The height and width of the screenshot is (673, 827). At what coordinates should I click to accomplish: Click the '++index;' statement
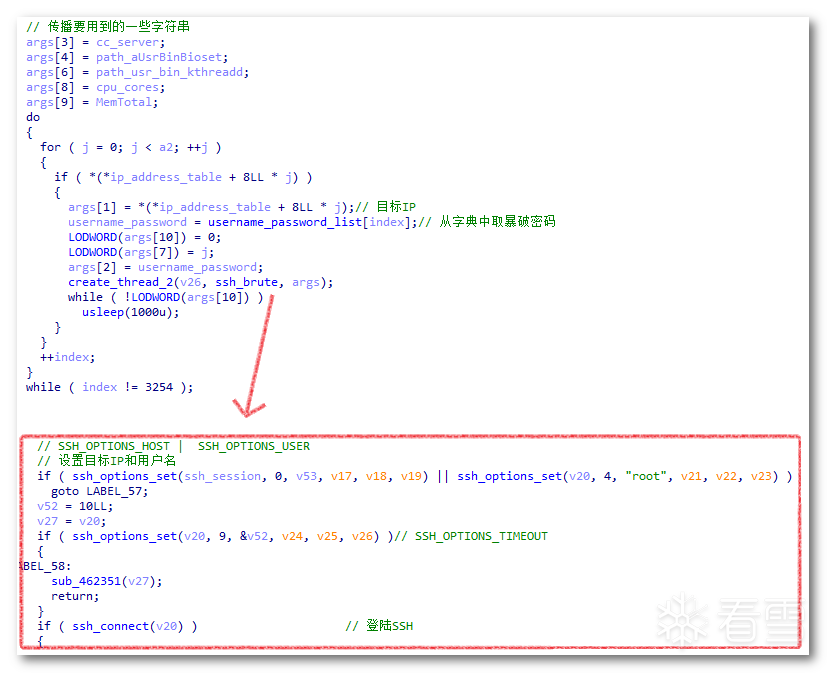pyautogui.click(x=68, y=357)
